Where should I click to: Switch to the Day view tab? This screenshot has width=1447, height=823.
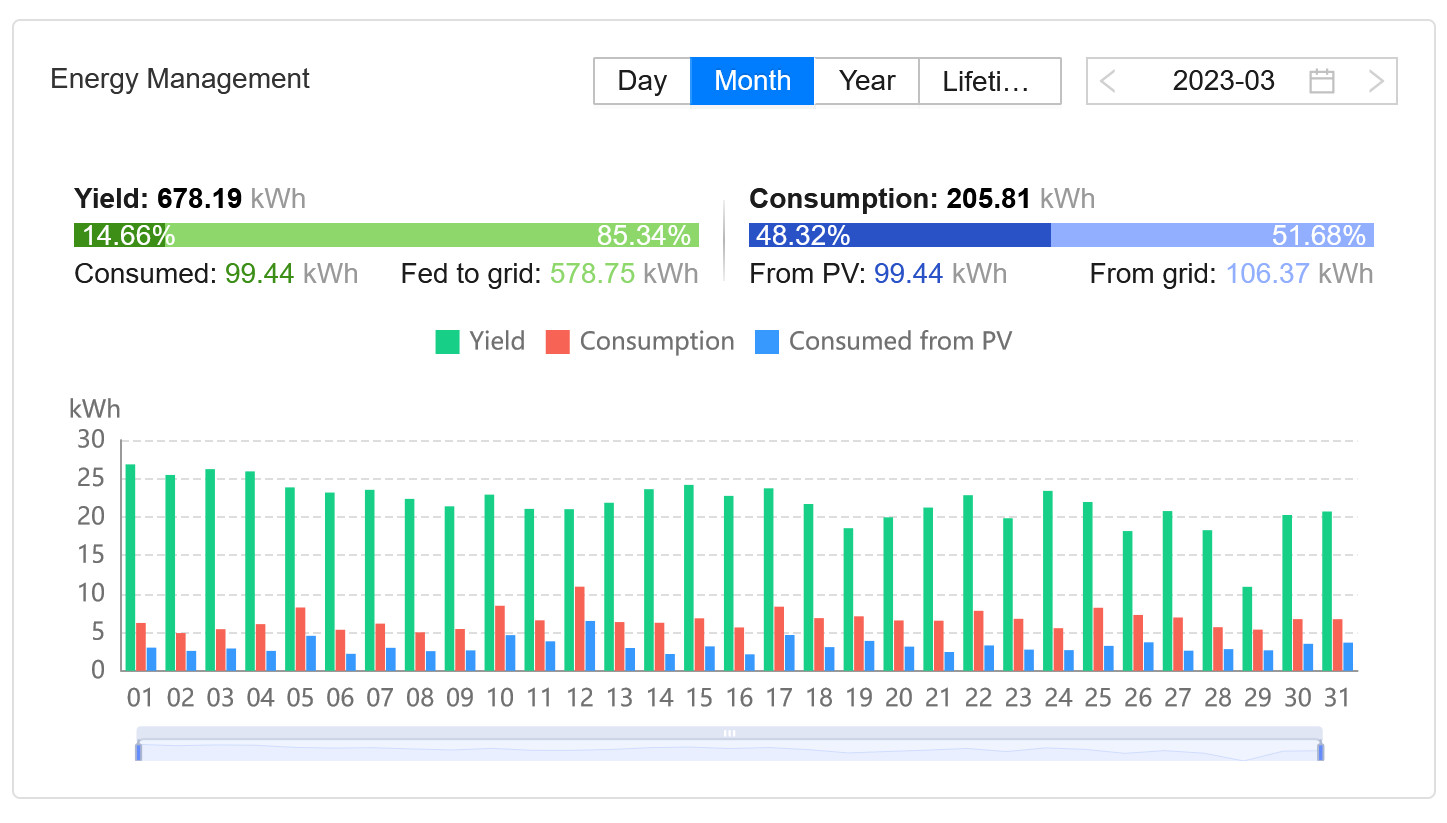click(x=643, y=81)
